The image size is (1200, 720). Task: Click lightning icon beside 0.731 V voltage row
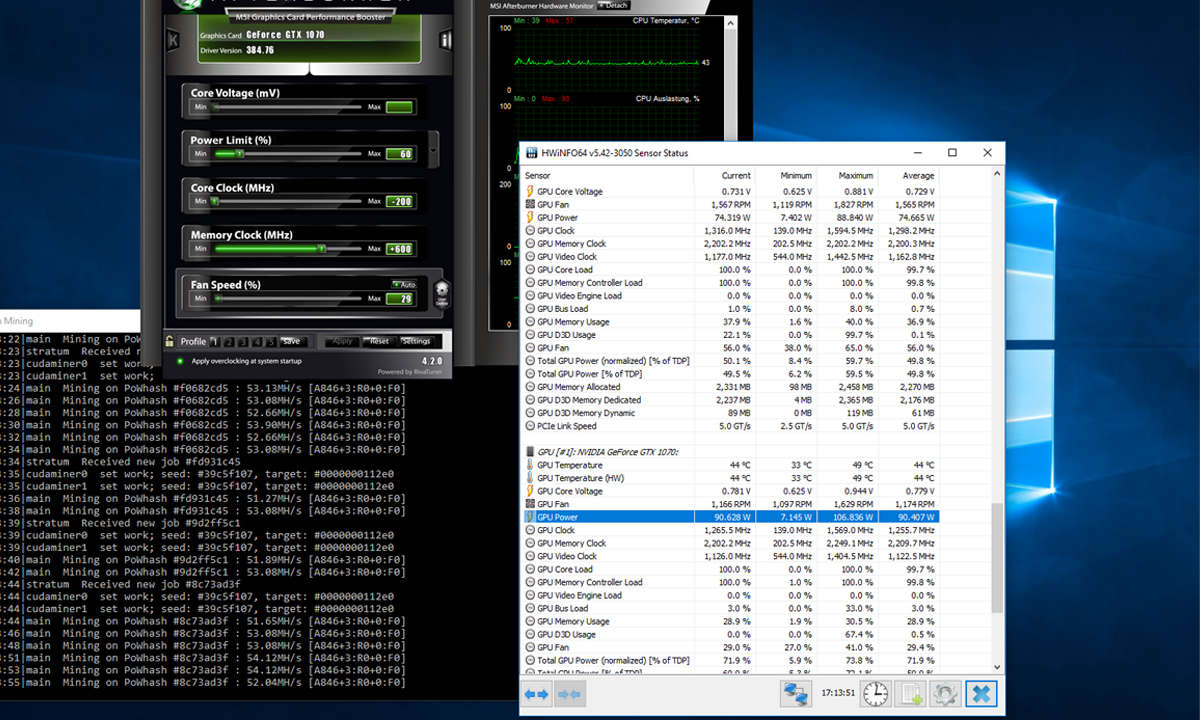pos(530,191)
